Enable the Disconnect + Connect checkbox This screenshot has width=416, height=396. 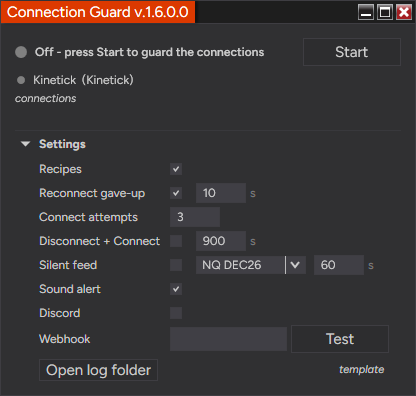point(176,241)
